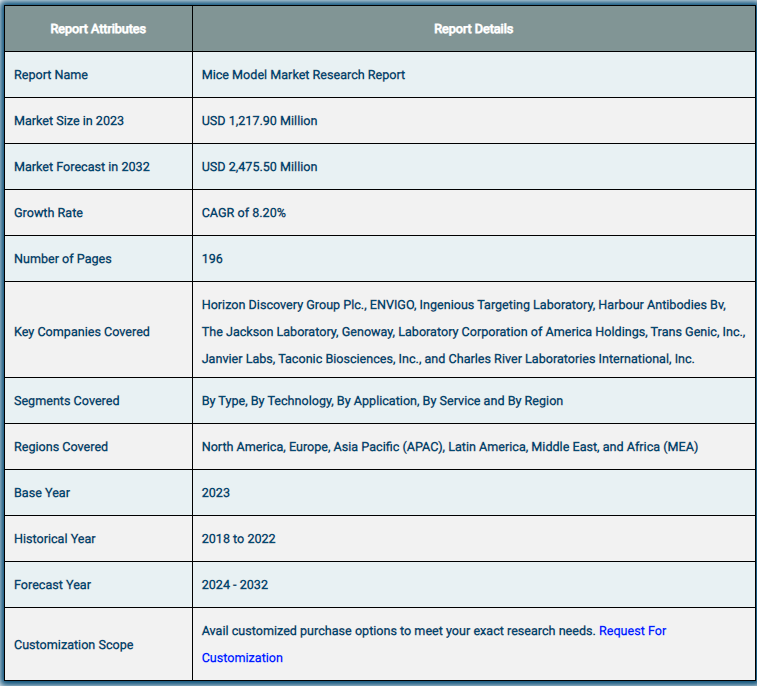The image size is (757, 686).
Task: Click the Market Size in 2023 label
Action: [69, 121]
